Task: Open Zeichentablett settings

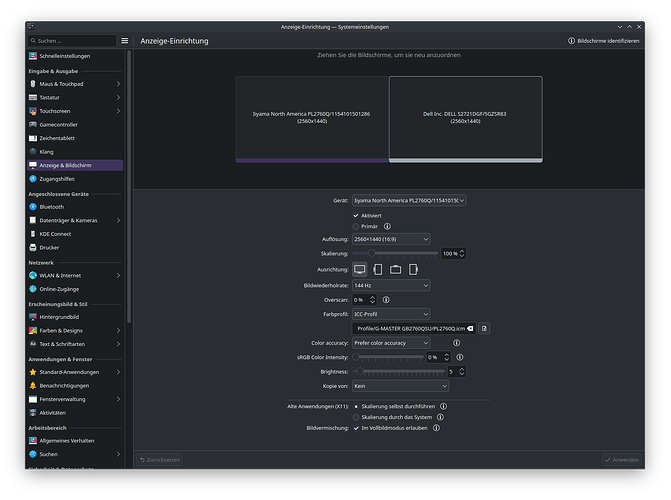Action: 75,138
